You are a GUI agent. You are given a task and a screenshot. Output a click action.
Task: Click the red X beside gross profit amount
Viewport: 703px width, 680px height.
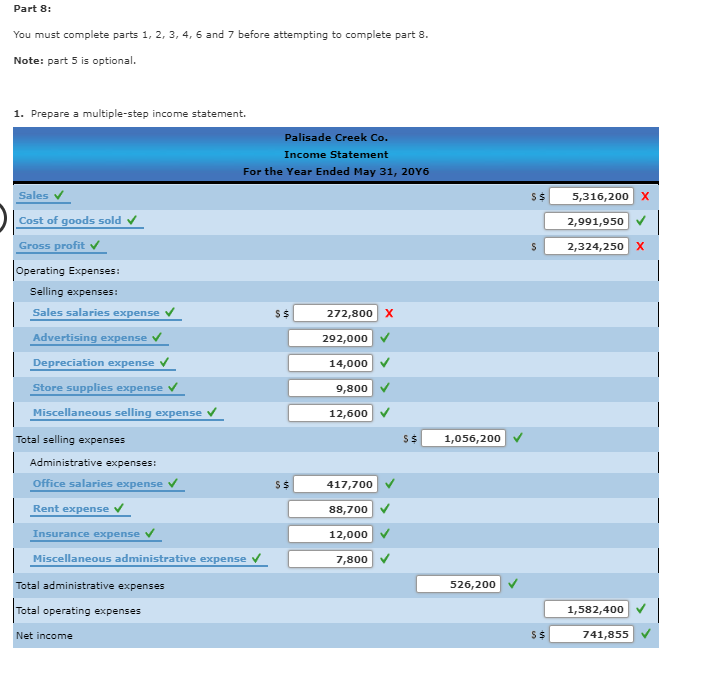(640, 246)
